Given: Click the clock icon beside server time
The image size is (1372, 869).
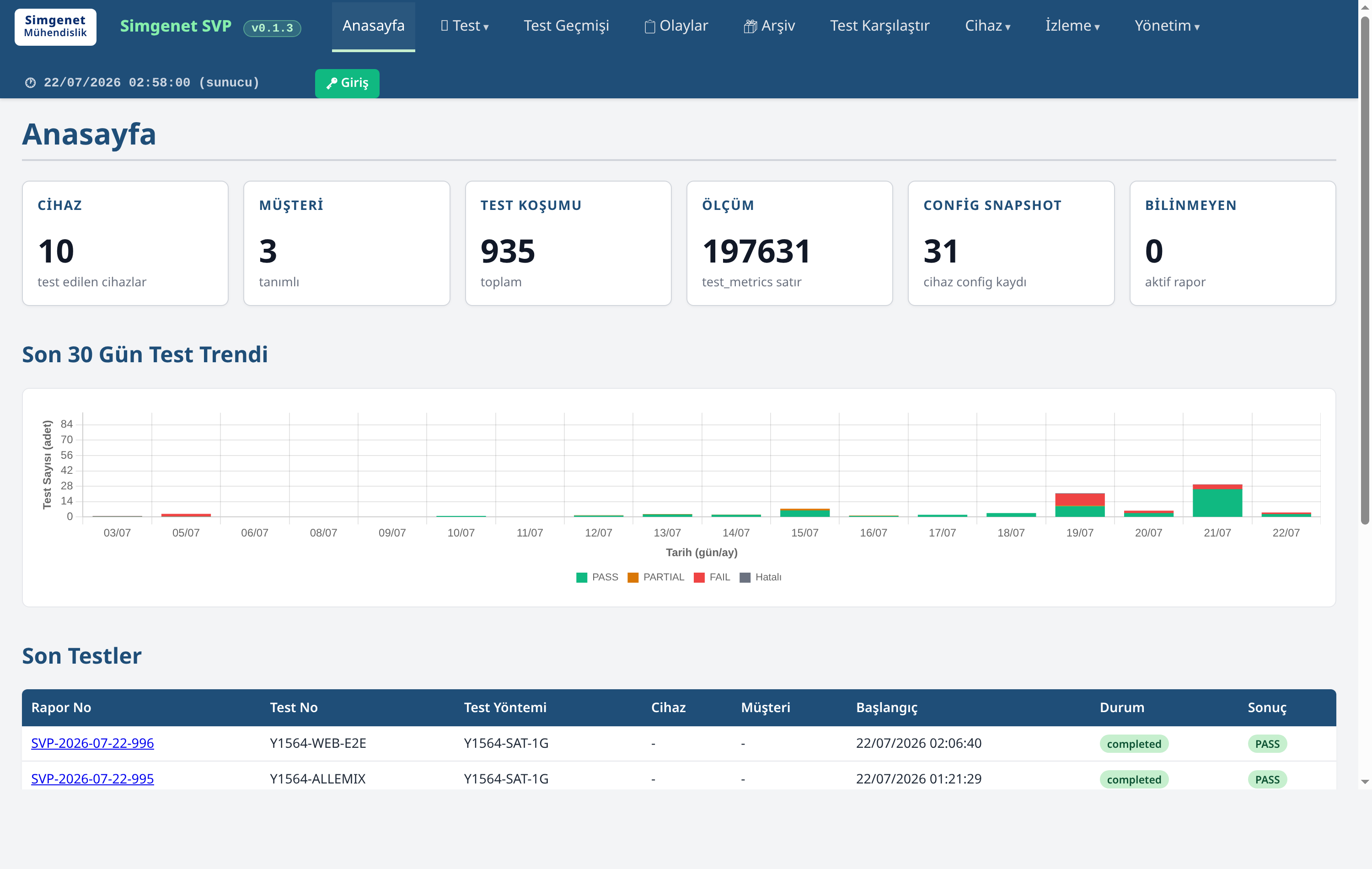Looking at the screenshot, I should (30, 83).
